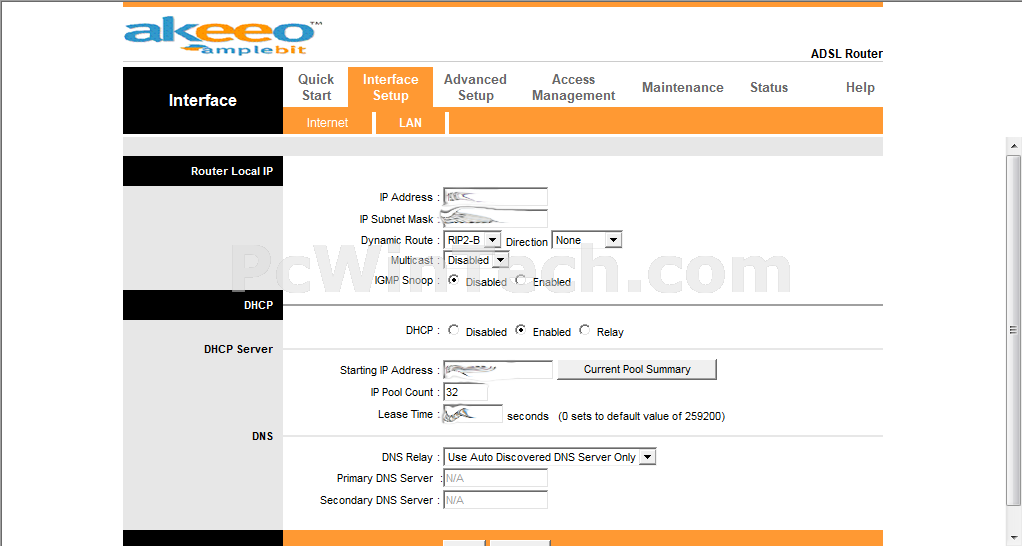This screenshot has width=1022, height=546.
Task: Click the scrollbar down arrow
Action: point(1014,538)
